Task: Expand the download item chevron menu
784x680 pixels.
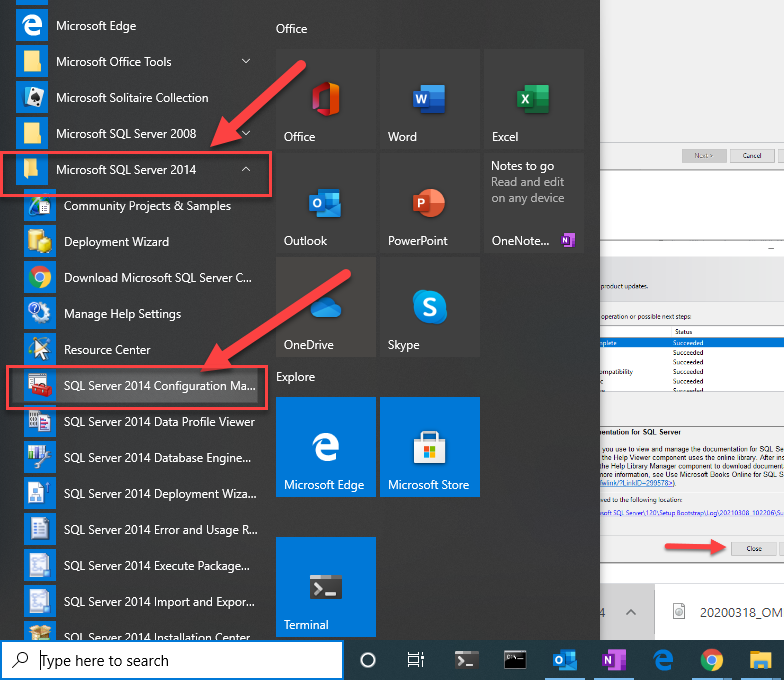Action: click(x=631, y=612)
